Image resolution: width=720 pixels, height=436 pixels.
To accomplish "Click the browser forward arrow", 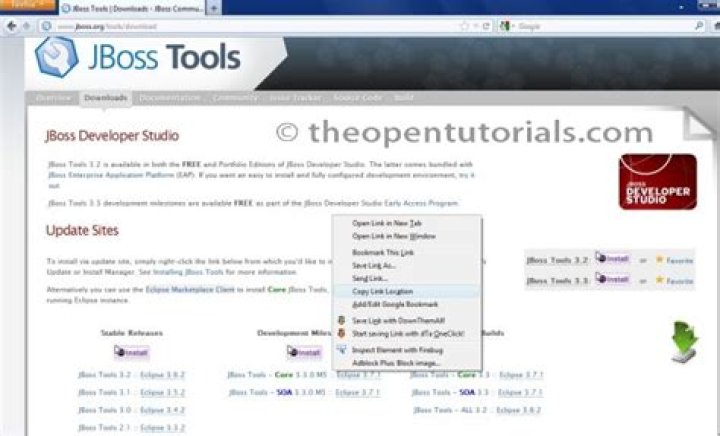I will 27,26.
